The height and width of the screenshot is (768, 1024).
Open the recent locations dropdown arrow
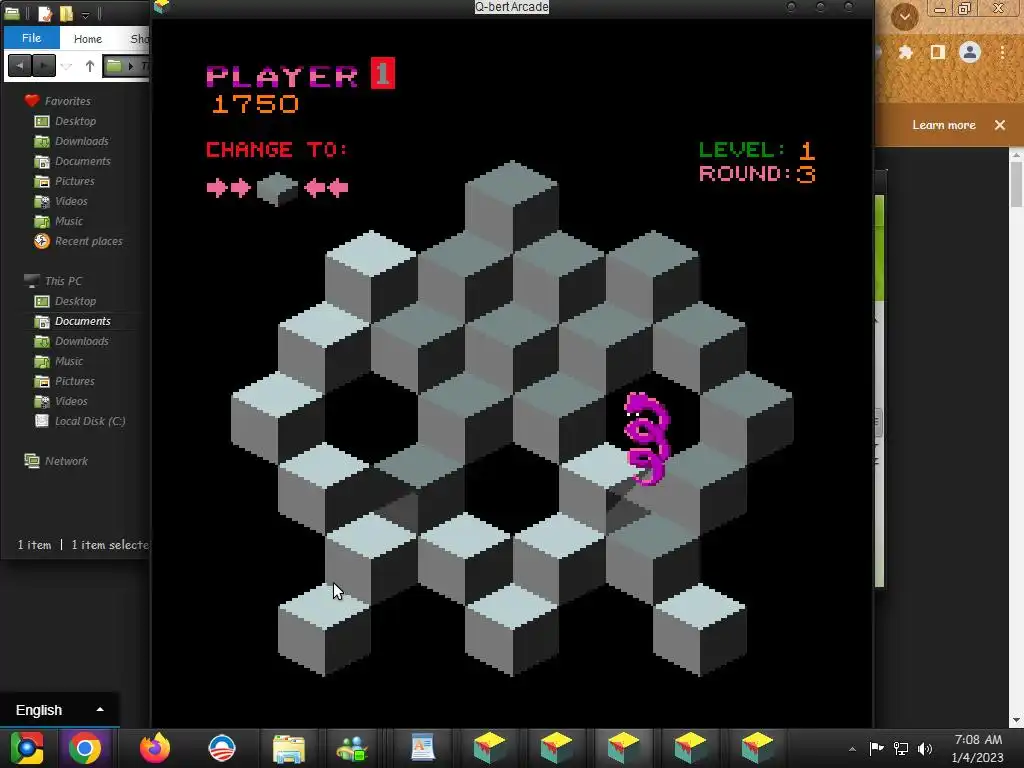point(67,66)
